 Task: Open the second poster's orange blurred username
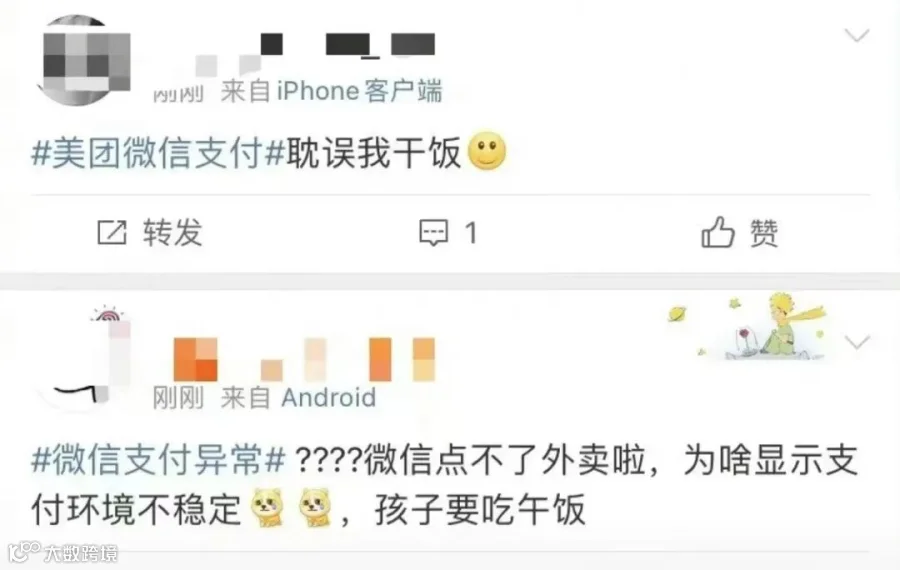coord(304,359)
